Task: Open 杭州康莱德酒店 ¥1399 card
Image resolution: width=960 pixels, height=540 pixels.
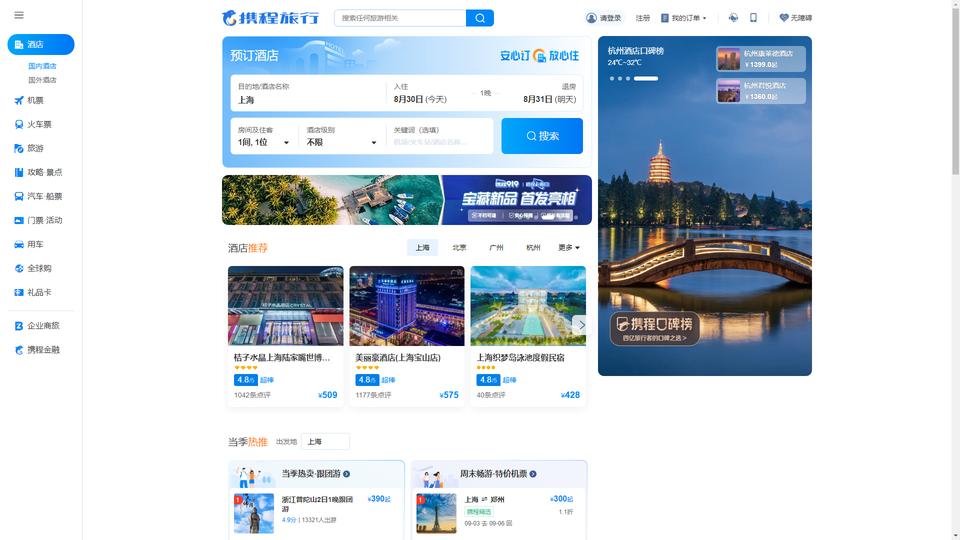Action: [761, 59]
